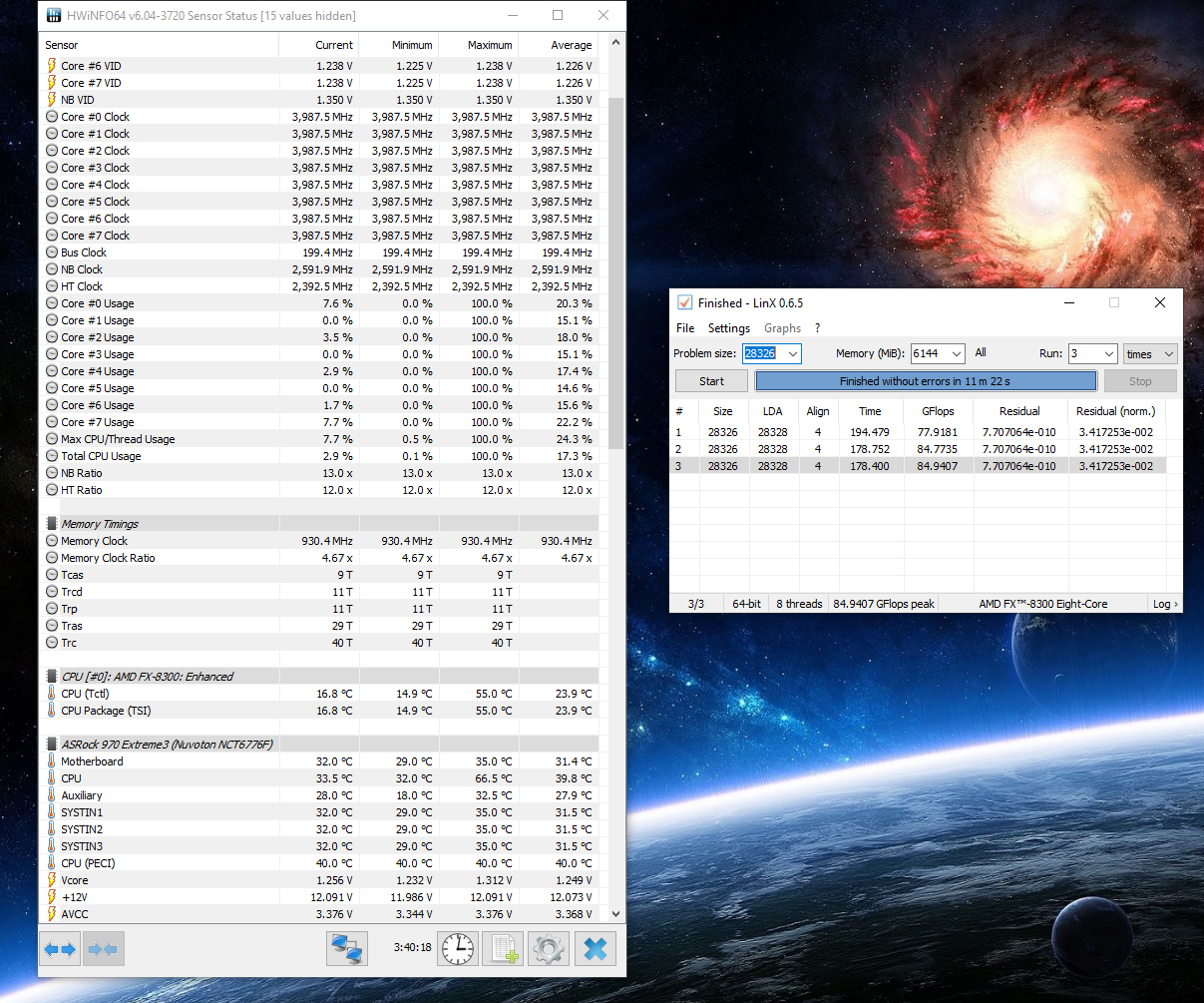Open the LinX Settings menu
Screen dimensions: 1204x1003
[x=729, y=328]
